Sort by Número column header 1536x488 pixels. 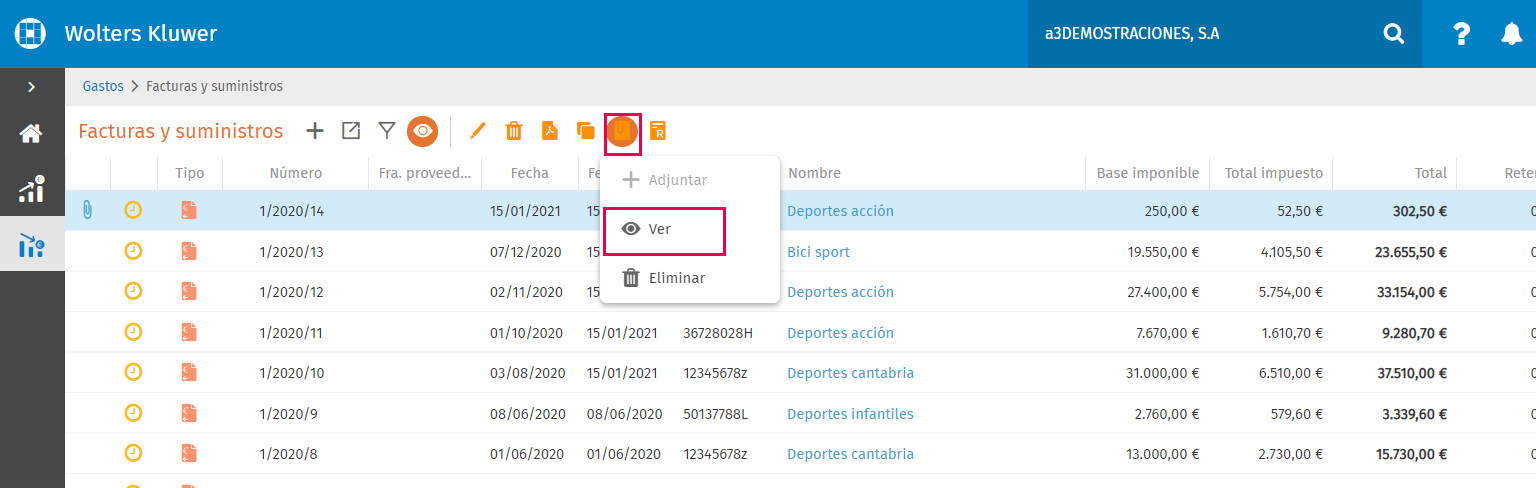point(296,173)
